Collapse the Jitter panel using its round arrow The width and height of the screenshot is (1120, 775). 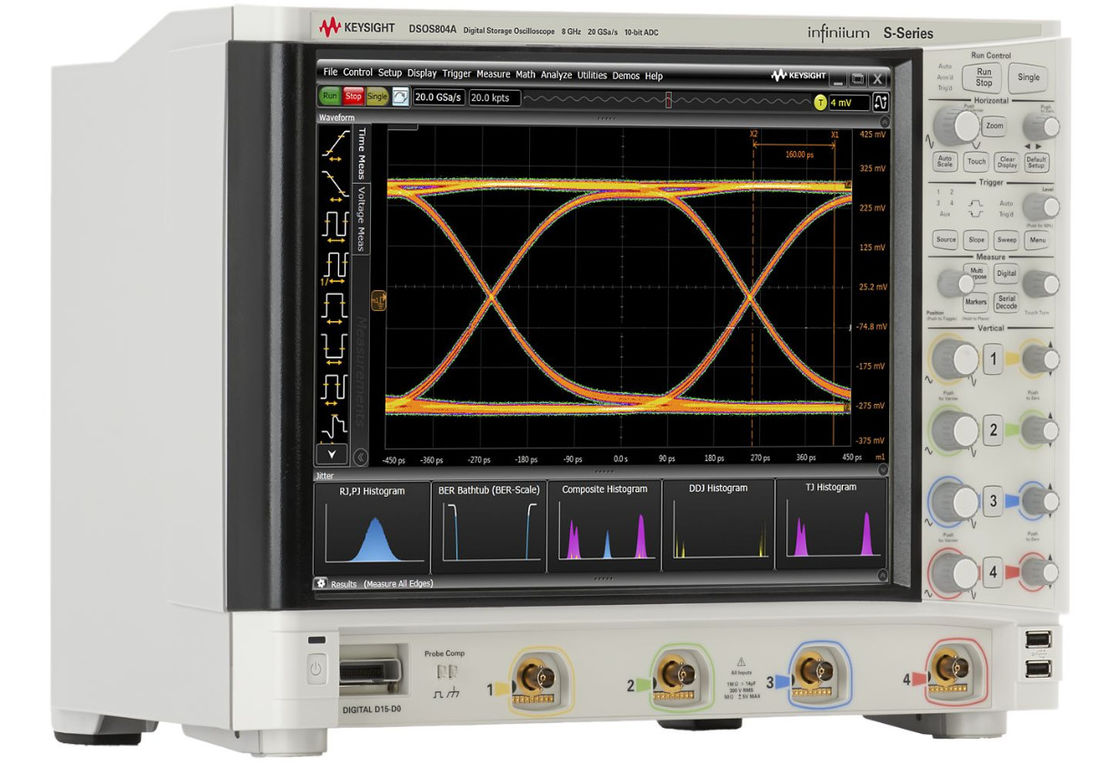point(884,469)
